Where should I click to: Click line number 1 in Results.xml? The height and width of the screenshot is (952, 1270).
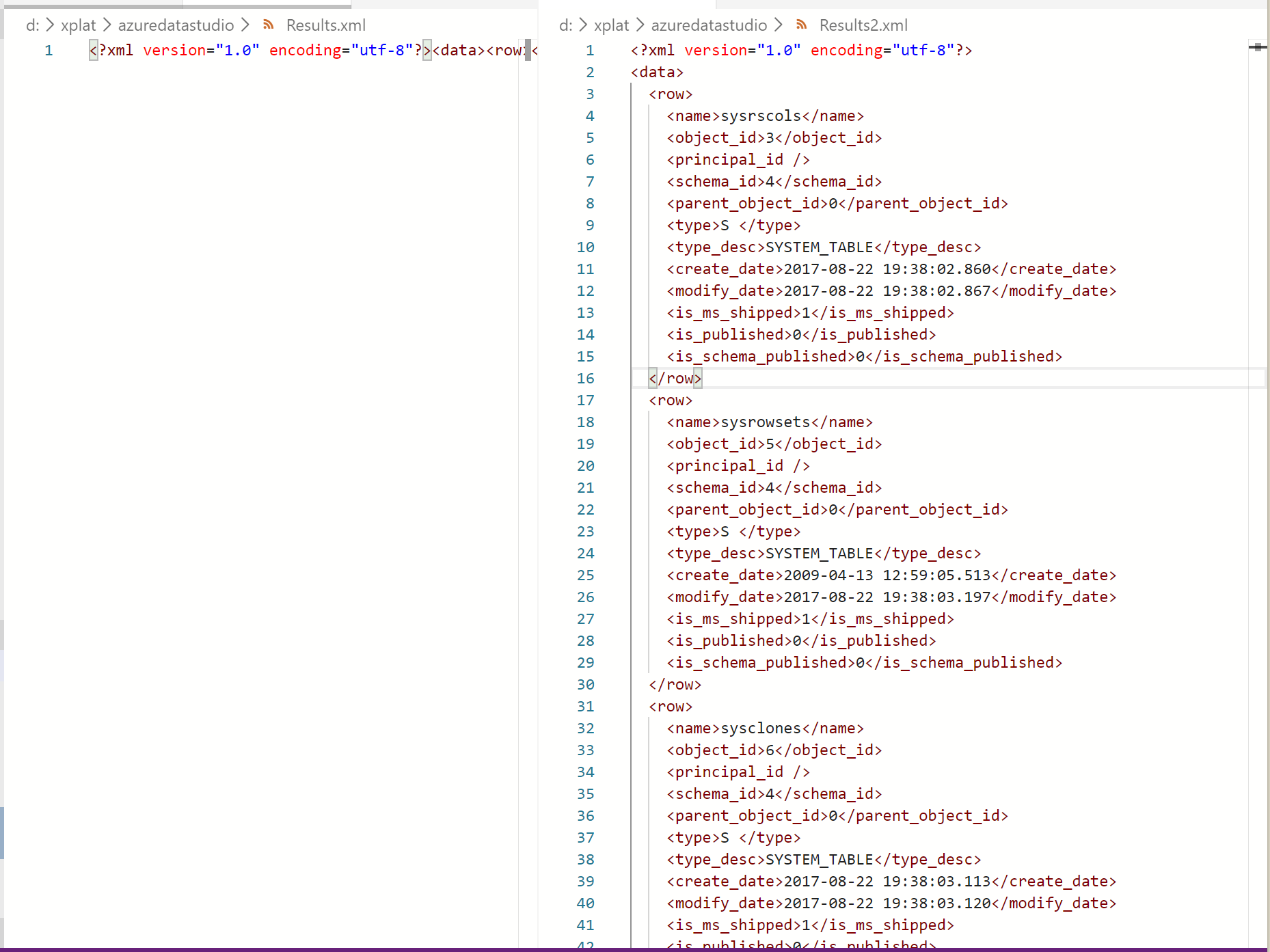[48, 50]
